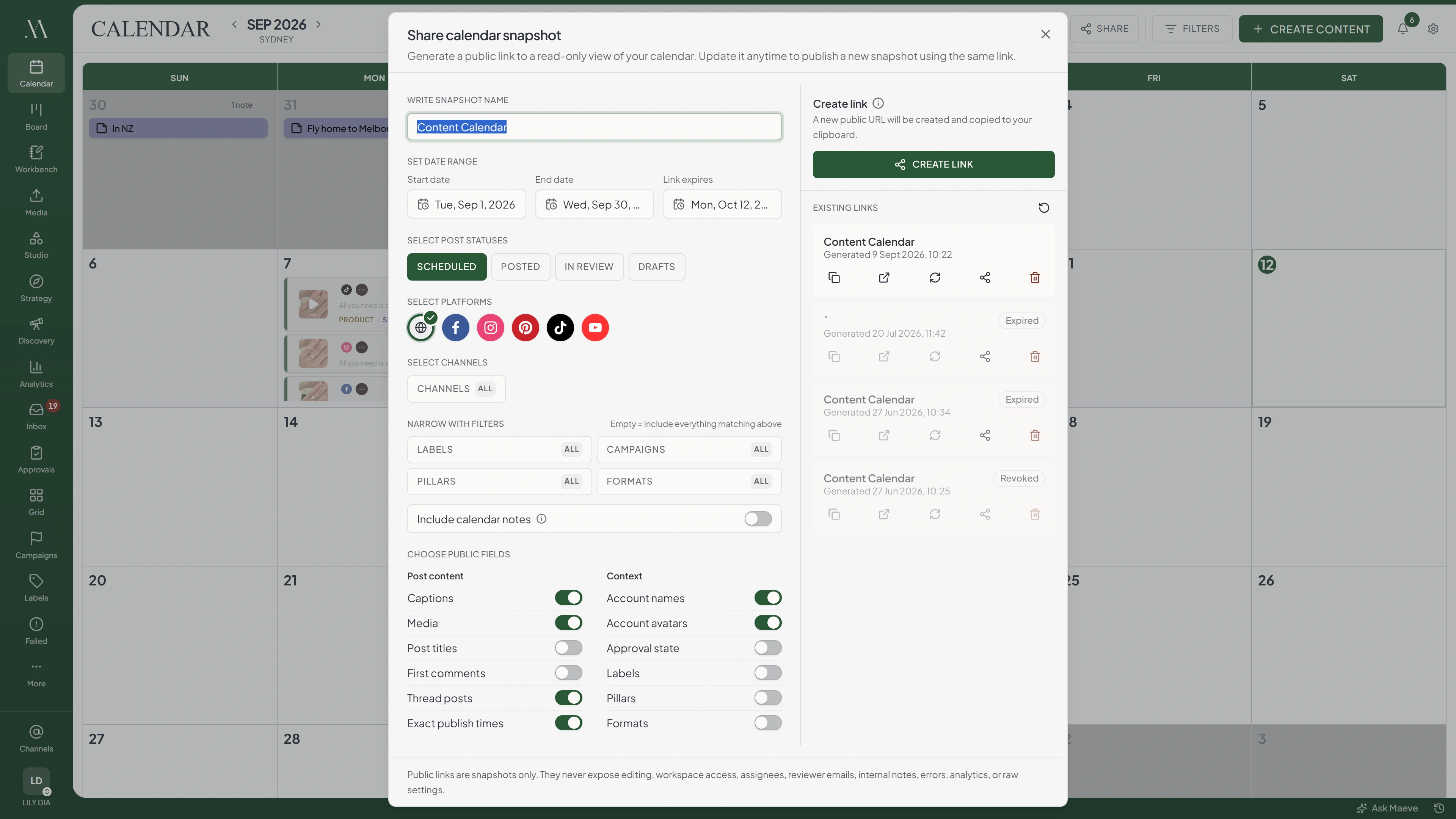1456x819 pixels.
Task: Disable the Captions toggle
Action: pos(569,598)
